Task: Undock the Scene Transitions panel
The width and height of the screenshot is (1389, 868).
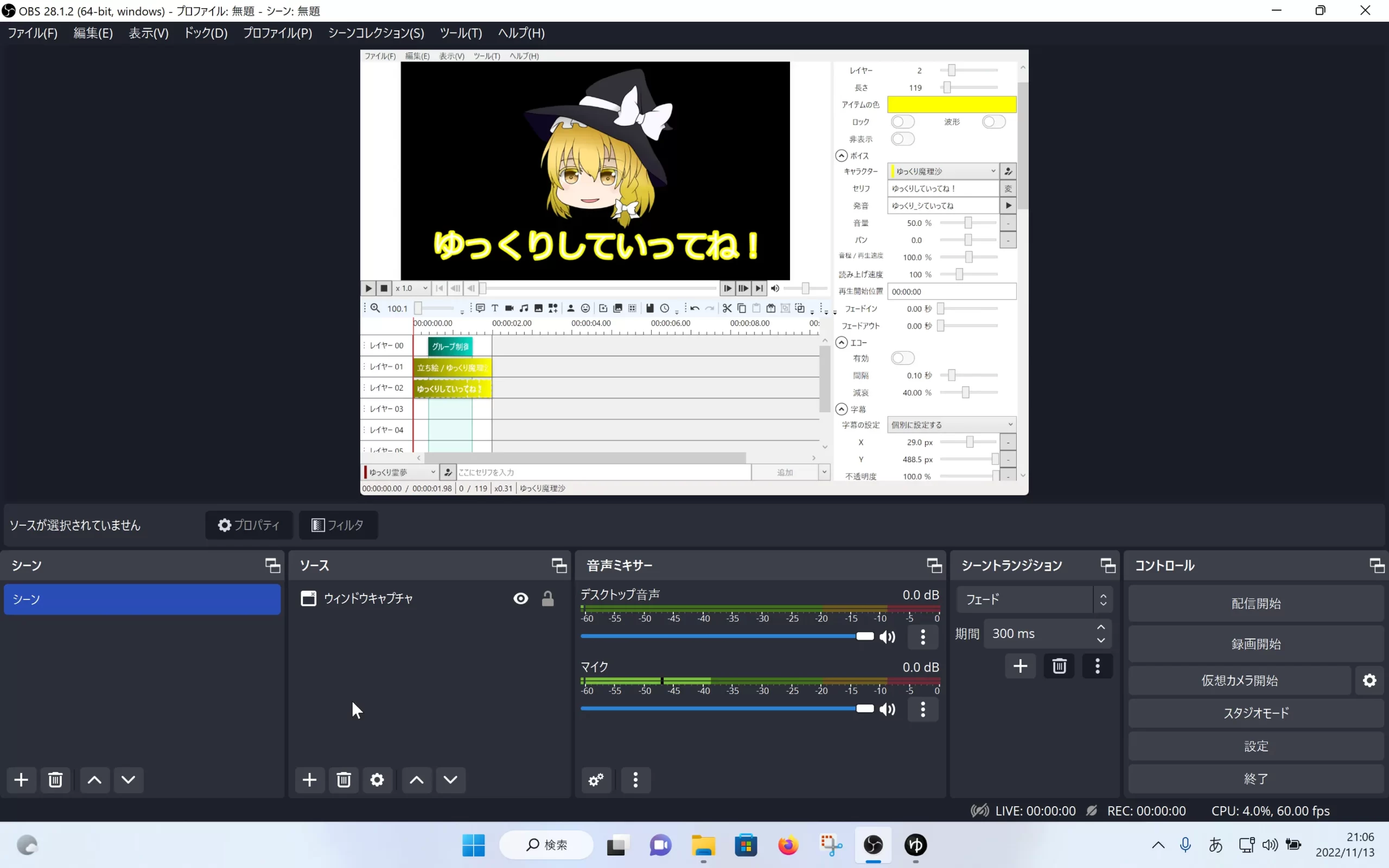Action: coord(1108,565)
